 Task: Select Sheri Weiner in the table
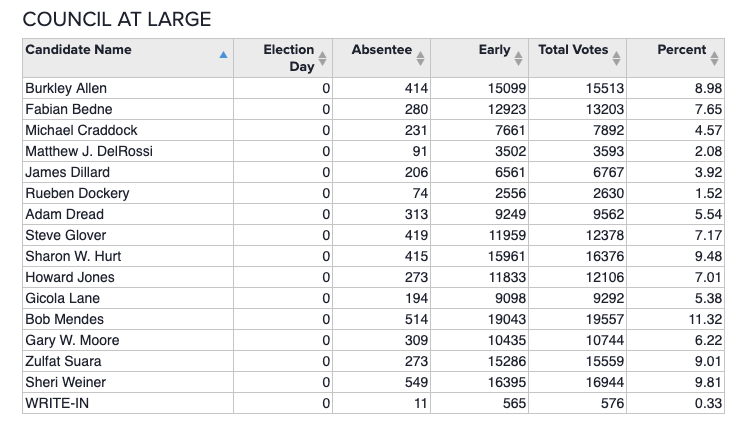[65, 382]
